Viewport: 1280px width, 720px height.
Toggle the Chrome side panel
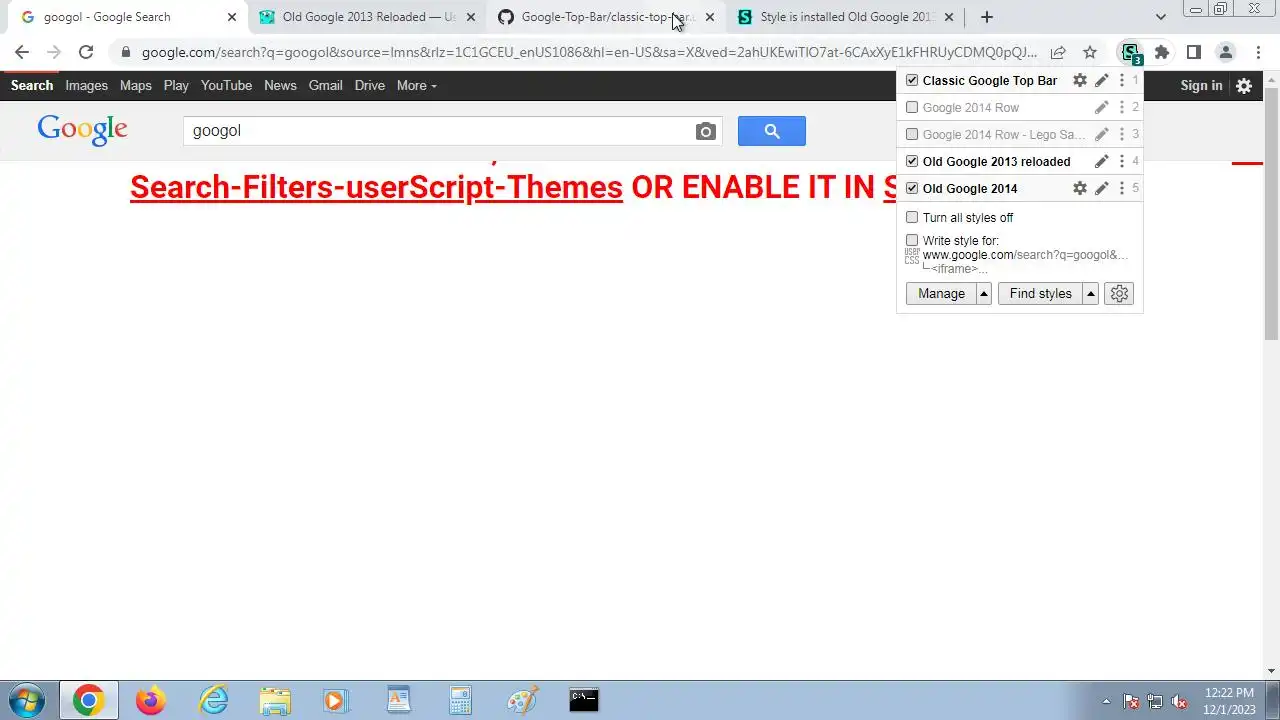pyautogui.click(x=1194, y=52)
